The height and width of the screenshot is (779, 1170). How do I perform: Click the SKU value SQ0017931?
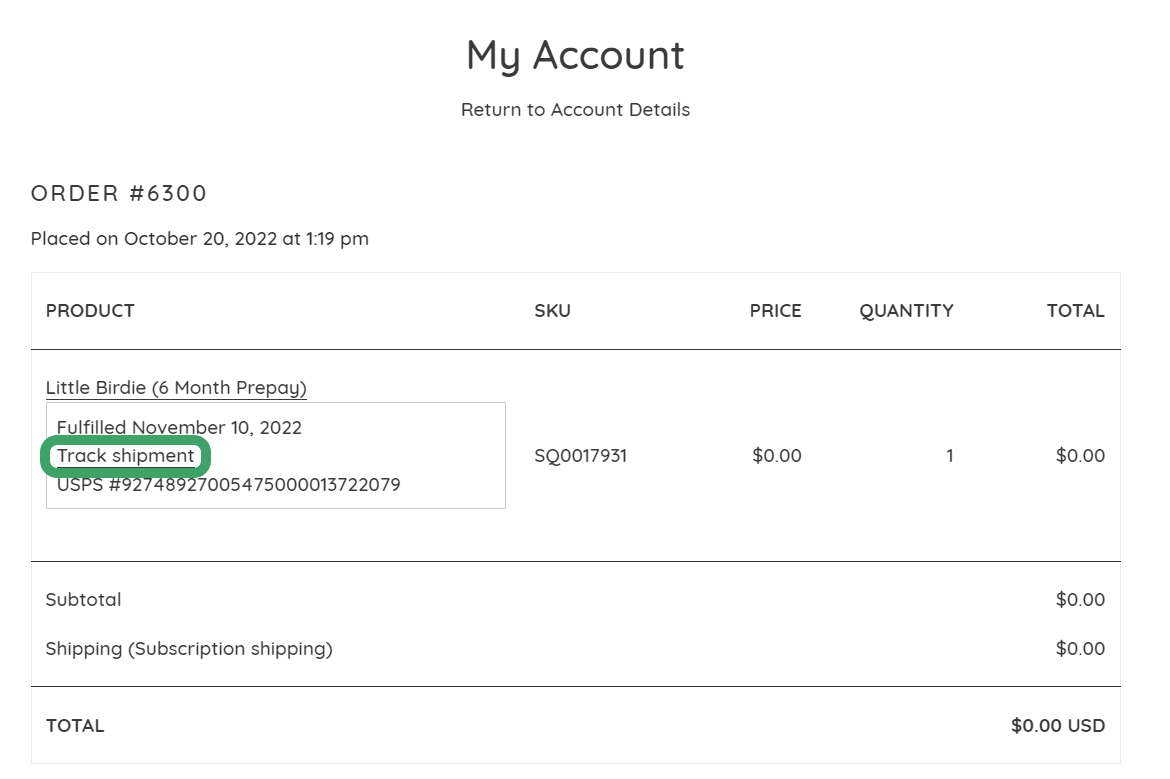pos(581,456)
